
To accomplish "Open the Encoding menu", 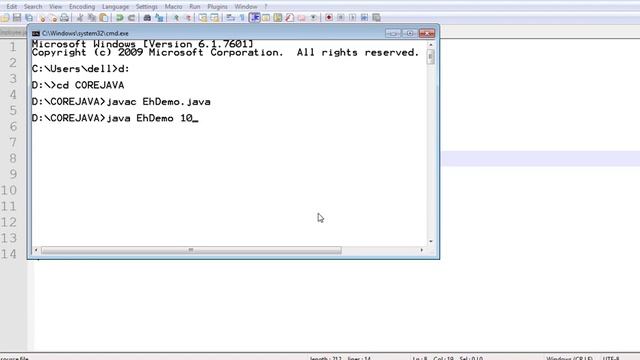I will click(82, 7).
